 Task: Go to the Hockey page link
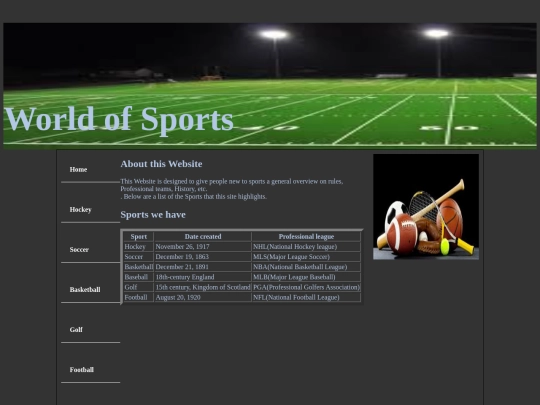tap(80, 209)
